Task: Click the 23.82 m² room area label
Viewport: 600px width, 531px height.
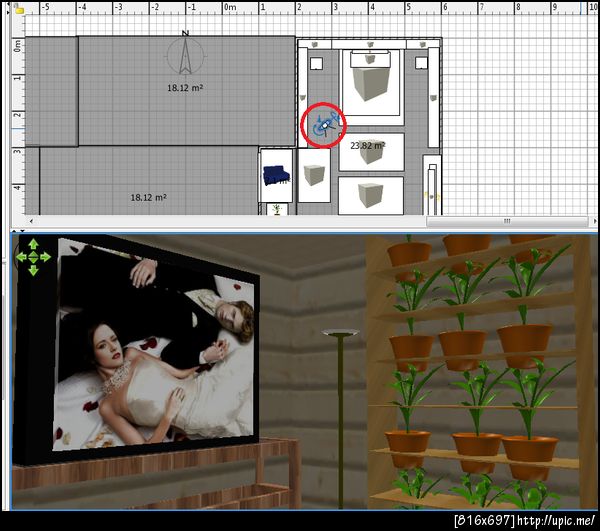Action: [x=368, y=146]
